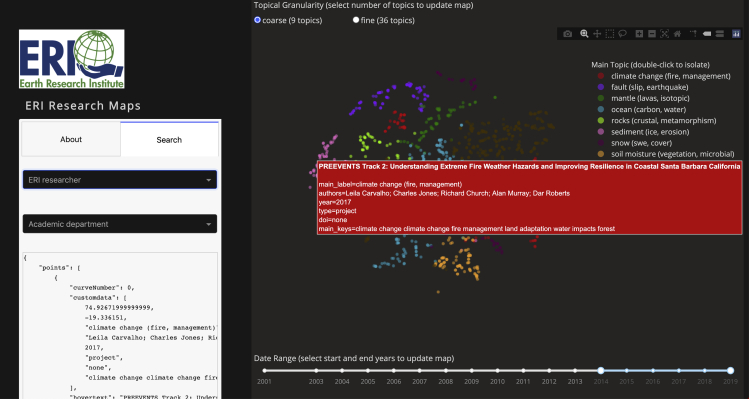This screenshot has height=399, width=749.
Task: Activate the Pan tool in modebar
Action: click(597, 34)
